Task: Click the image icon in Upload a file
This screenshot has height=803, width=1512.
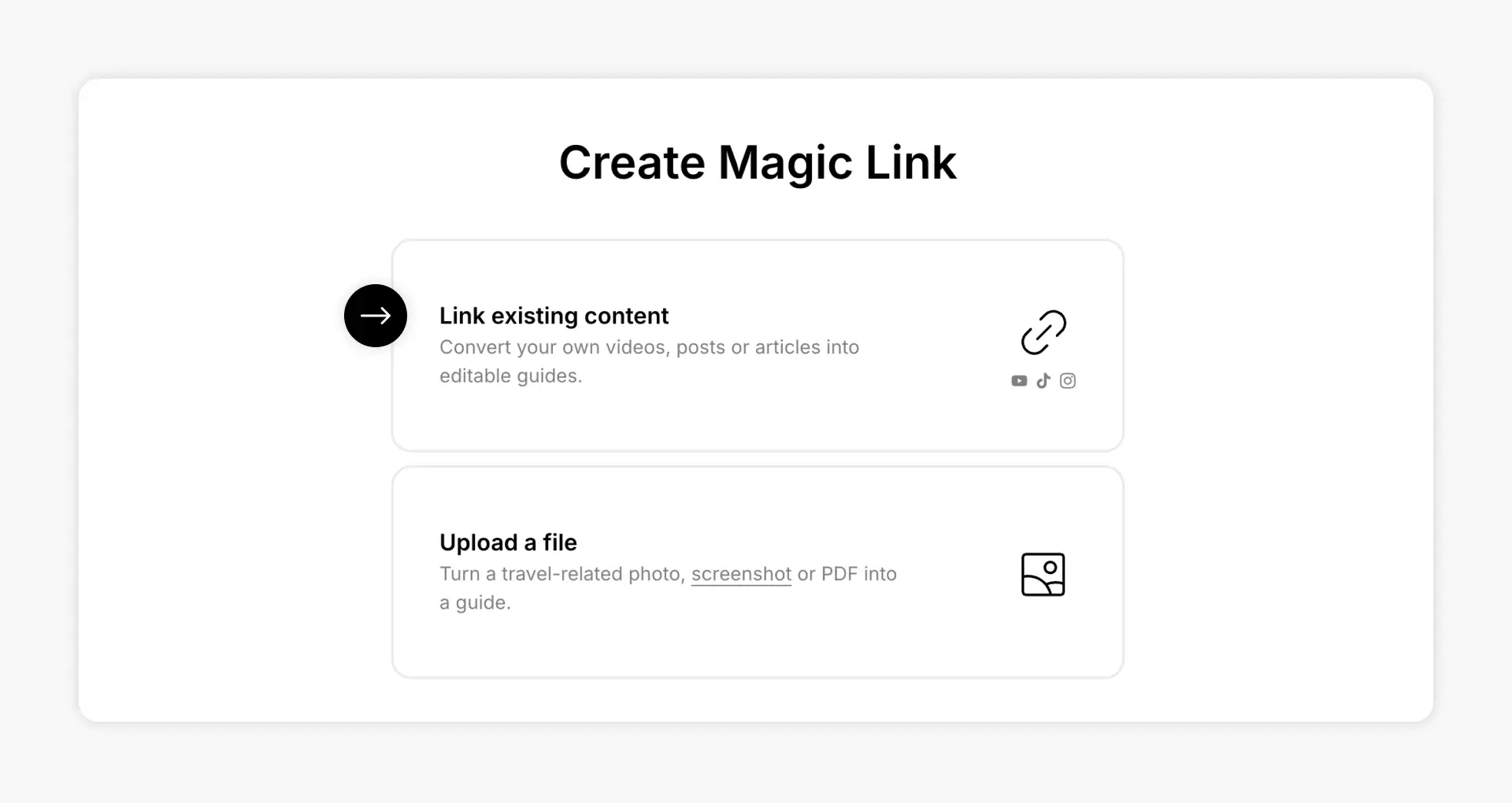Action: pyautogui.click(x=1043, y=575)
